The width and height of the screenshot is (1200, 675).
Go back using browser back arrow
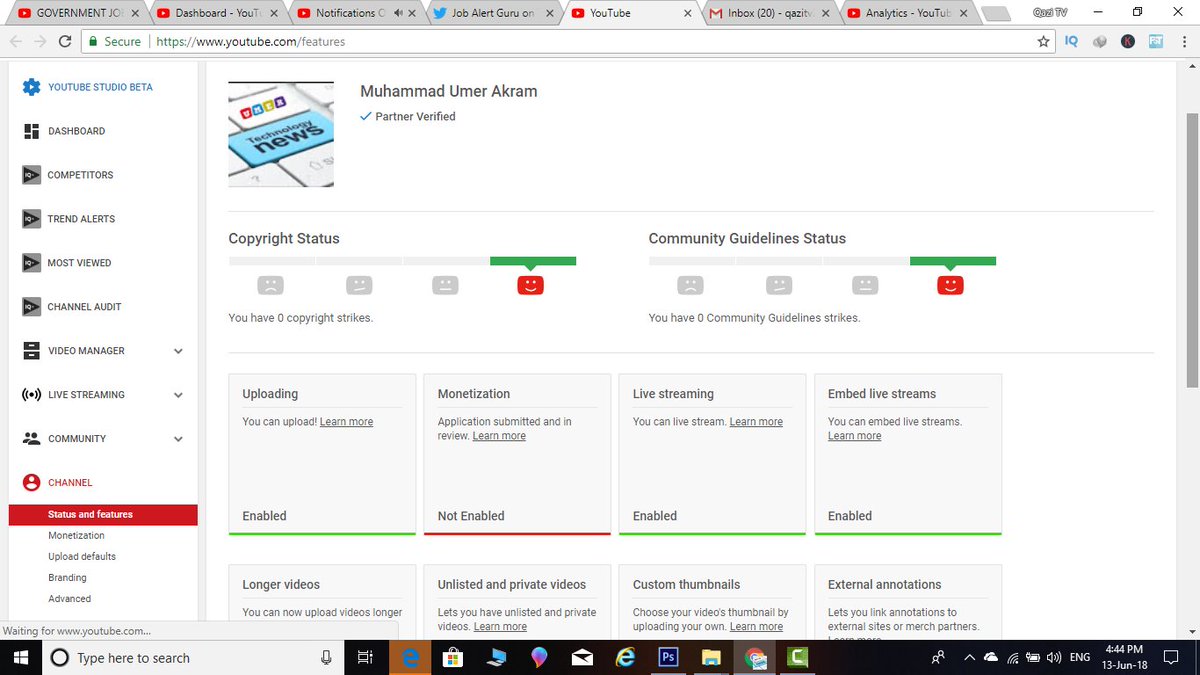click(x=17, y=42)
